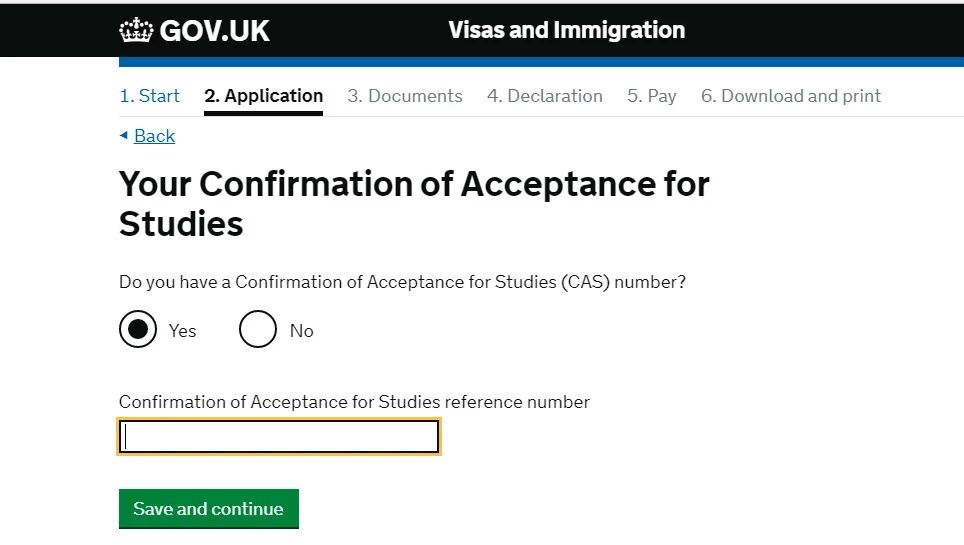Open the 4. Declaration step
964x545 pixels.
tap(544, 96)
